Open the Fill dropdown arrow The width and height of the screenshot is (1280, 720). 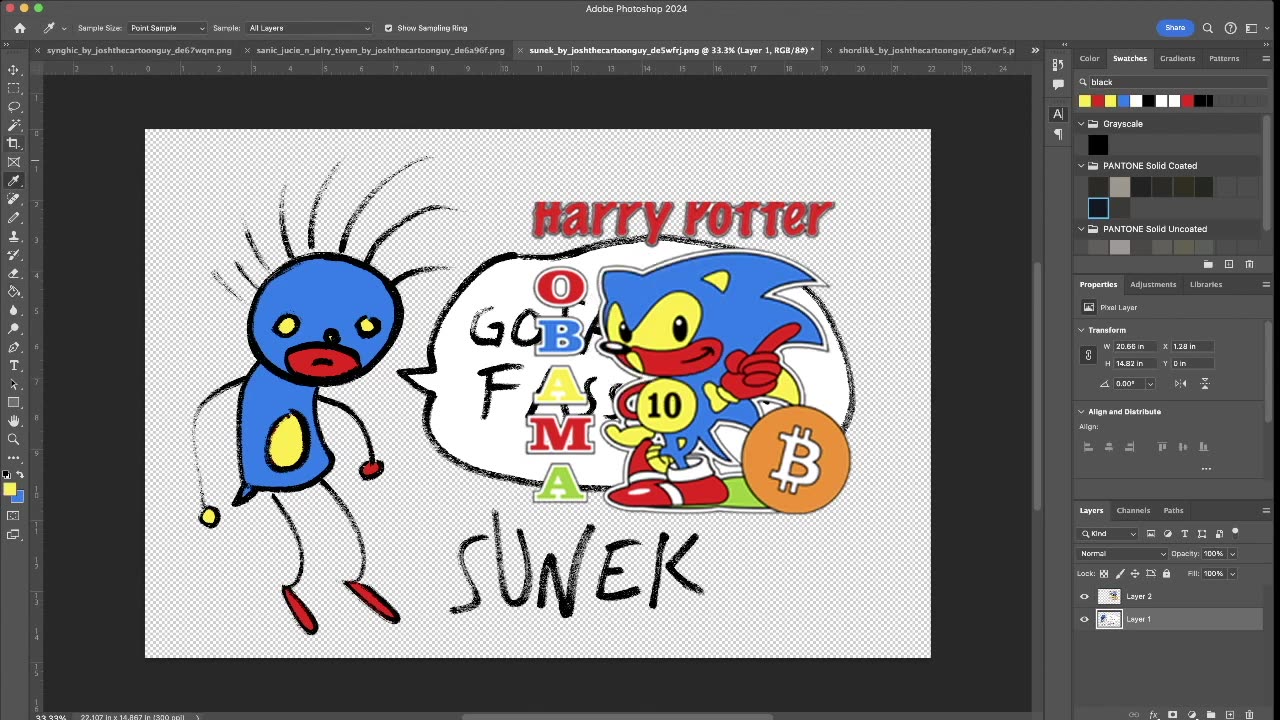point(1232,574)
